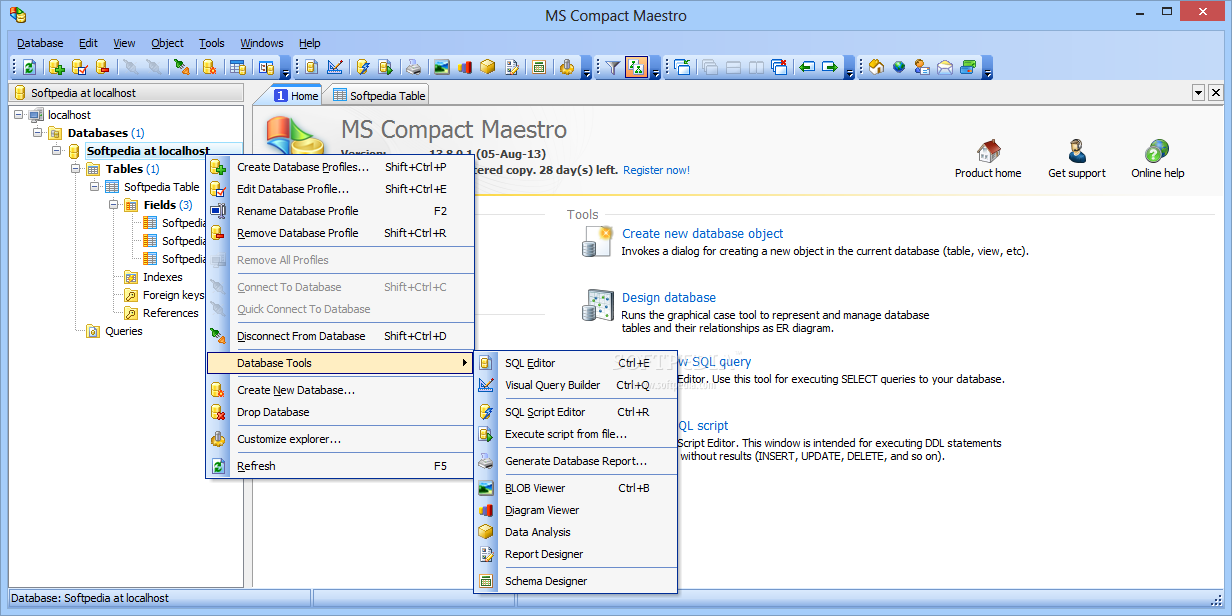Choose Disconnect From Database in the context menu
Image resolution: width=1232 pixels, height=616 pixels.
coord(340,336)
